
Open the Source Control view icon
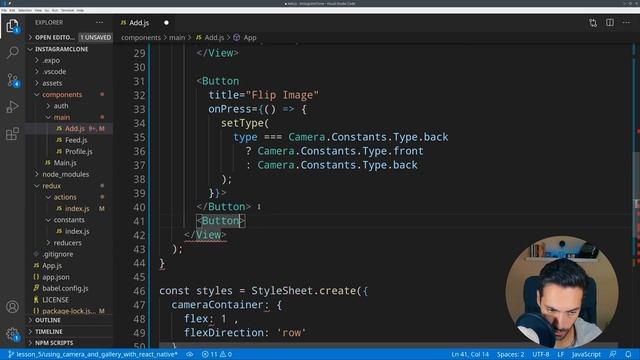[x=13, y=80]
